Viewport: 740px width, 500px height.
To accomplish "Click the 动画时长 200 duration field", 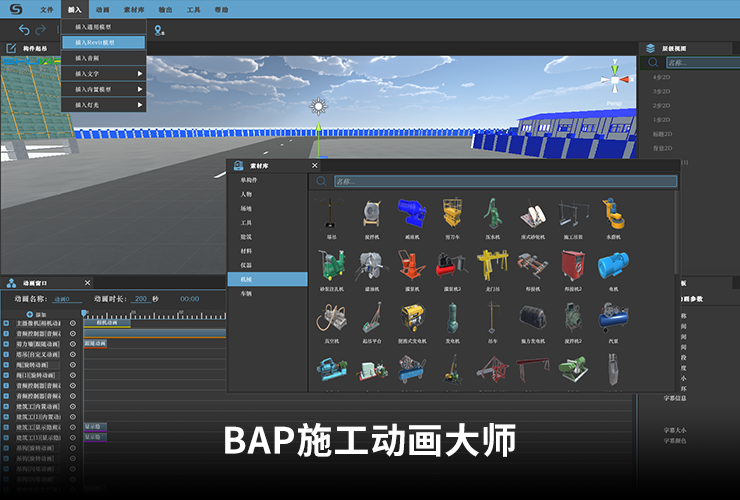I will click(141, 299).
